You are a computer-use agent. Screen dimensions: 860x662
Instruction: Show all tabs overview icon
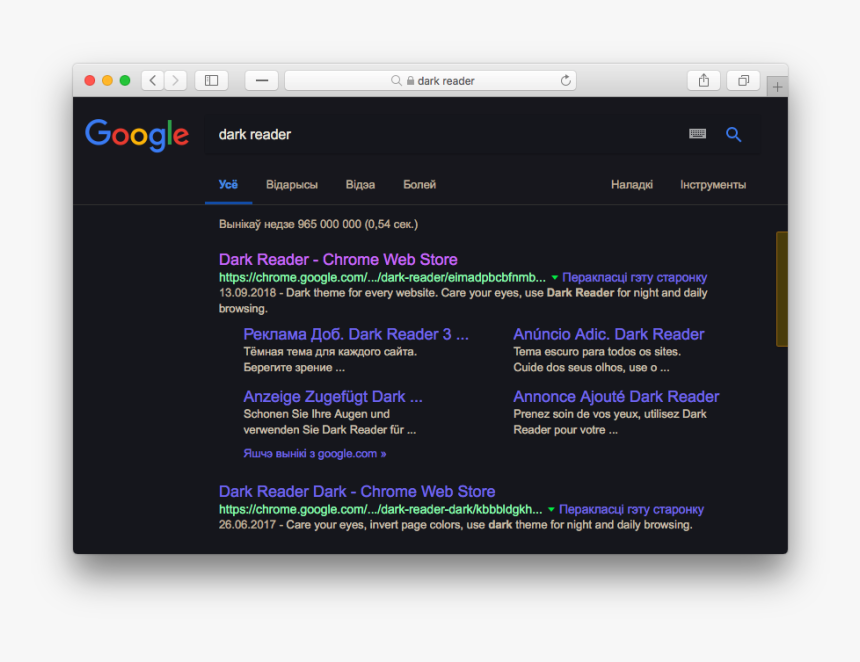pyautogui.click(x=743, y=81)
